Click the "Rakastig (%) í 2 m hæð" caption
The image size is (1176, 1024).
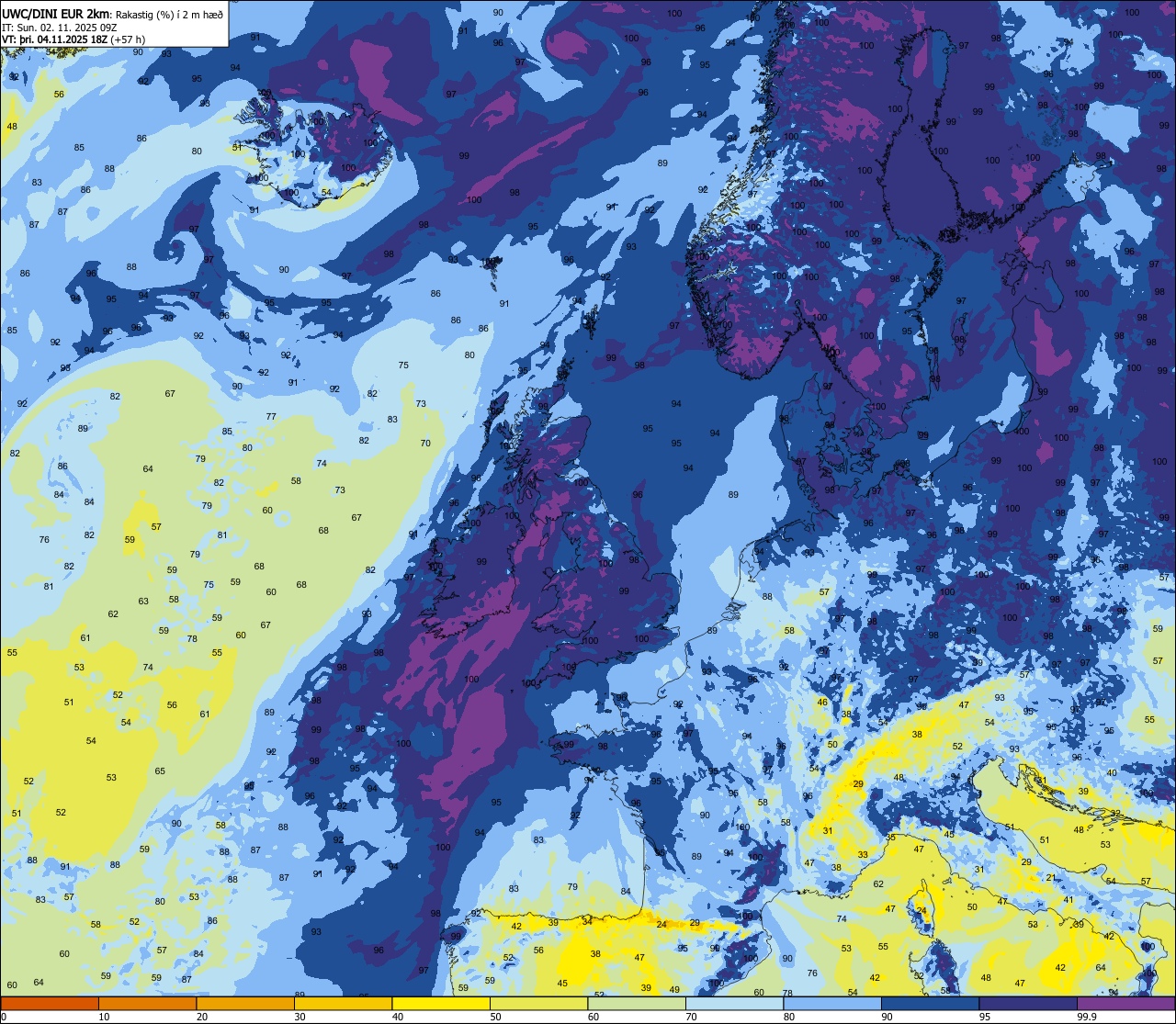pyautogui.click(x=169, y=14)
